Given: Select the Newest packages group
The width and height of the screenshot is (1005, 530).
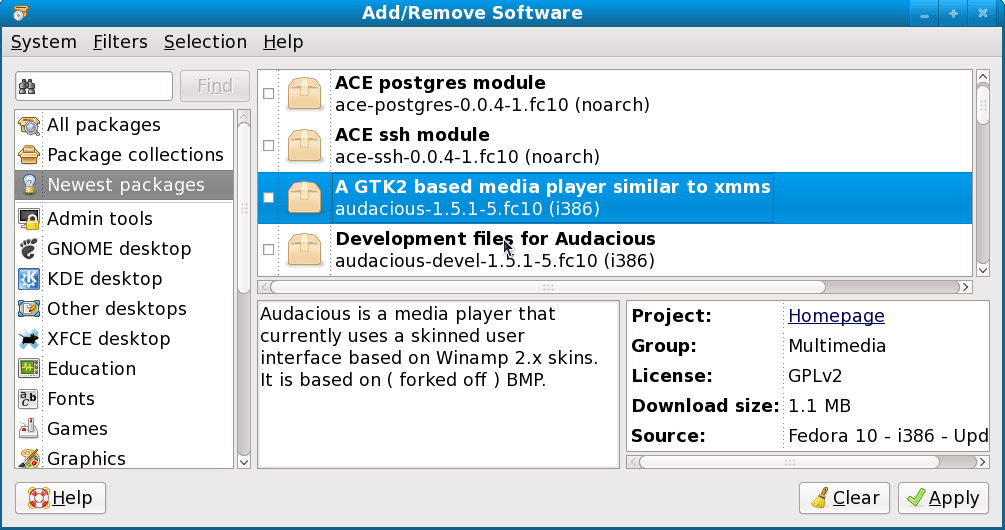Looking at the screenshot, I should click(124, 185).
